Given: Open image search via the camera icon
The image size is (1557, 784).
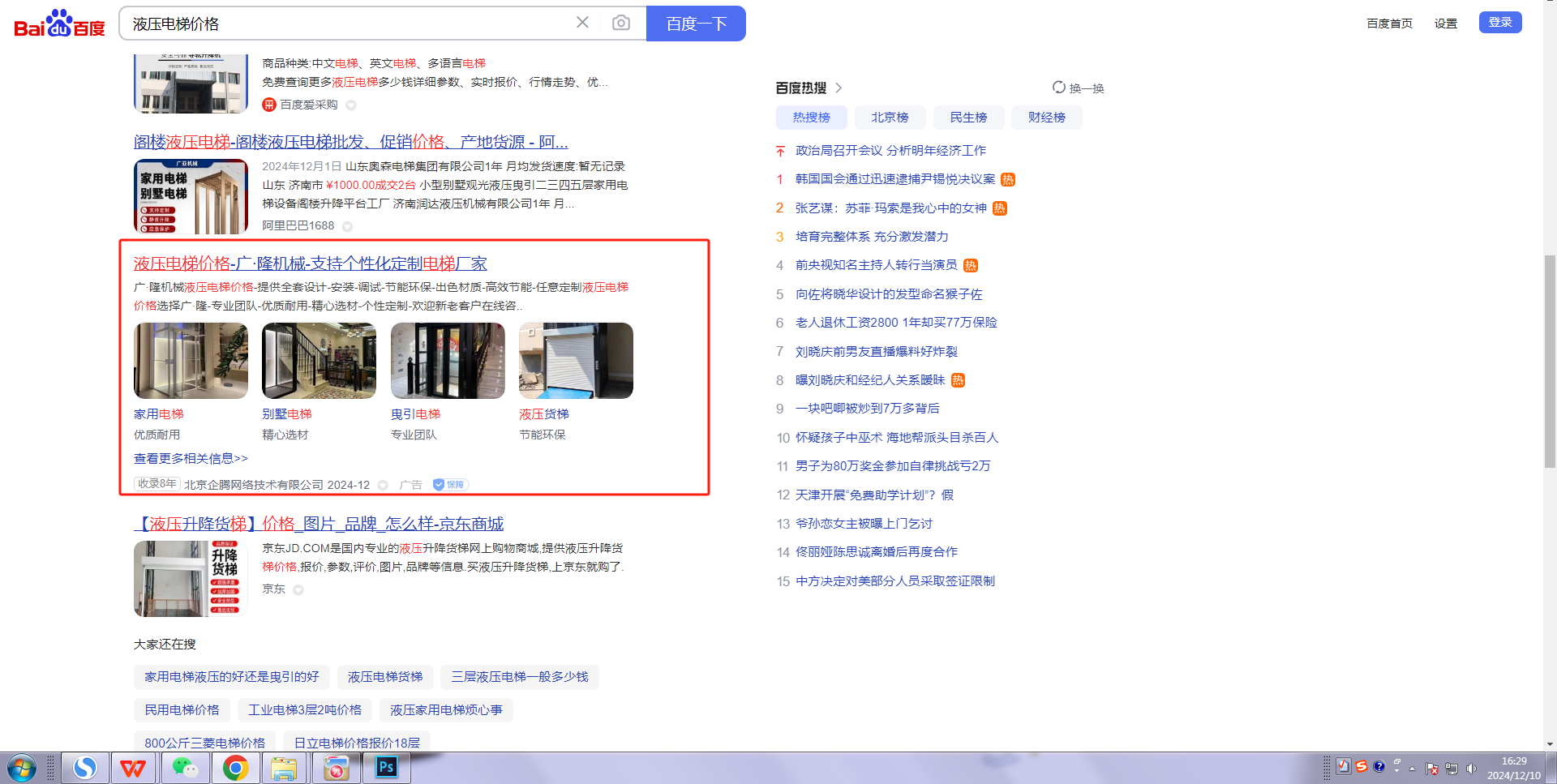Looking at the screenshot, I should (620, 23).
